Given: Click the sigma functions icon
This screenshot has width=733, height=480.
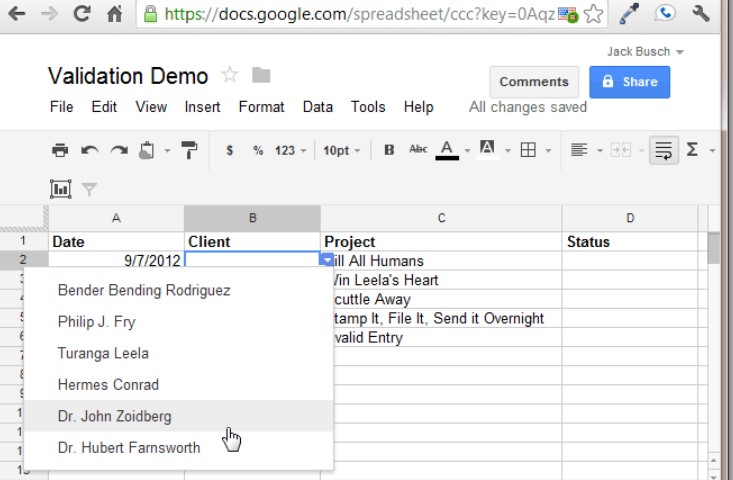Looking at the screenshot, I should 692,150.
